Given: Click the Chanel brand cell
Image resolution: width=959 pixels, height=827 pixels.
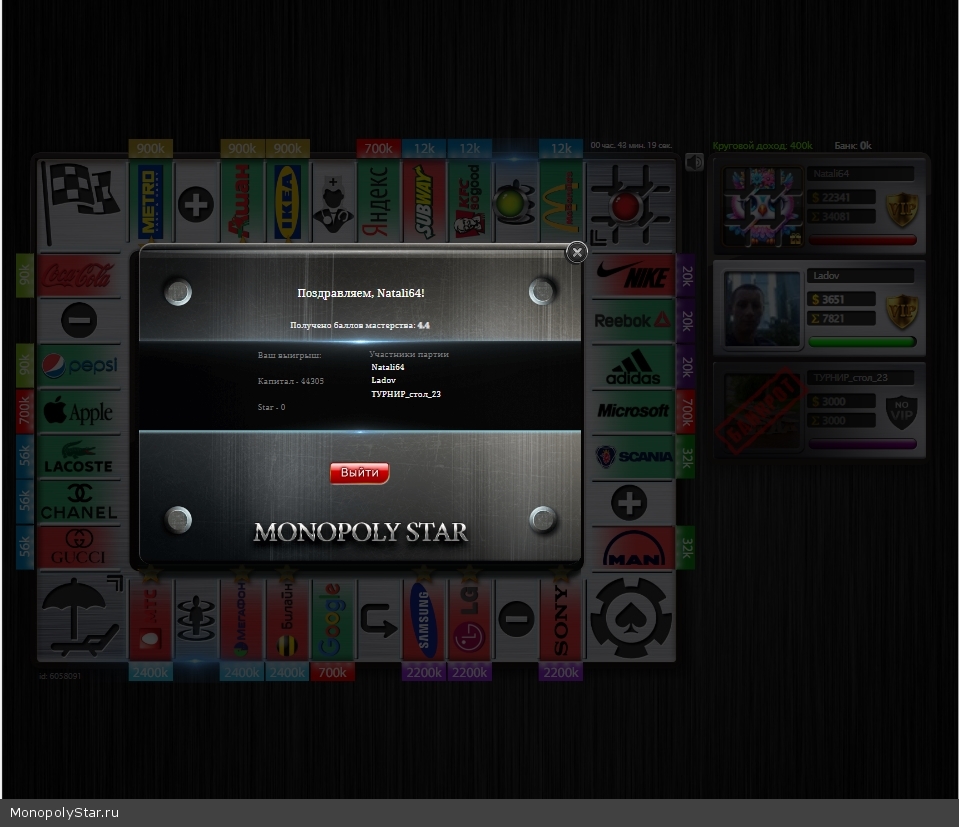Looking at the screenshot, I should [x=79, y=502].
